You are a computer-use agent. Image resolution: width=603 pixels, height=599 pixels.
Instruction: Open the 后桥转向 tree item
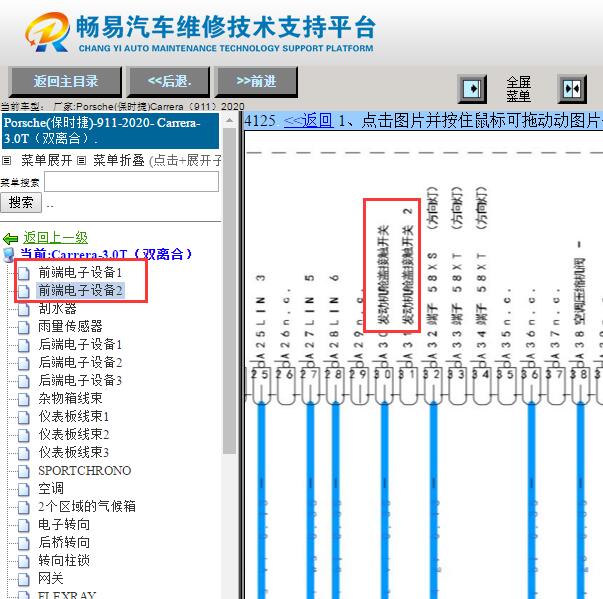coord(64,542)
